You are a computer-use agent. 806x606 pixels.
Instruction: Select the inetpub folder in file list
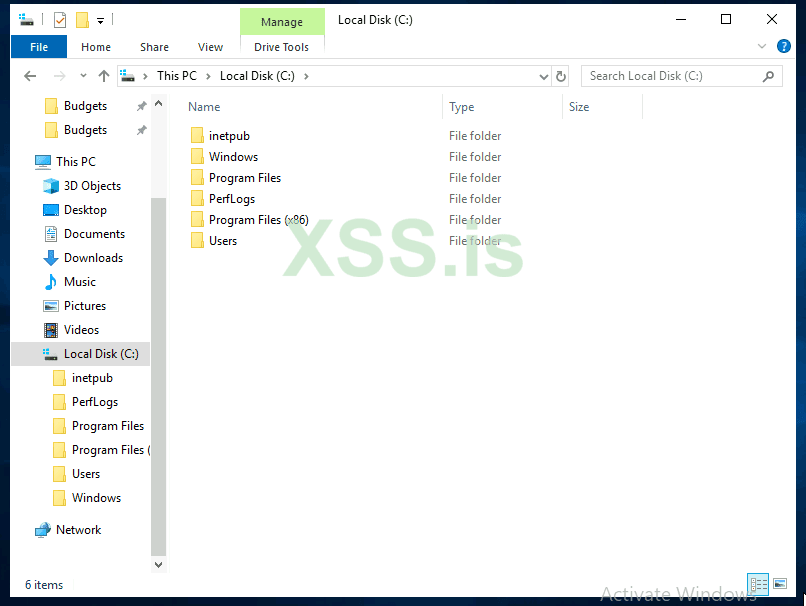[229, 136]
